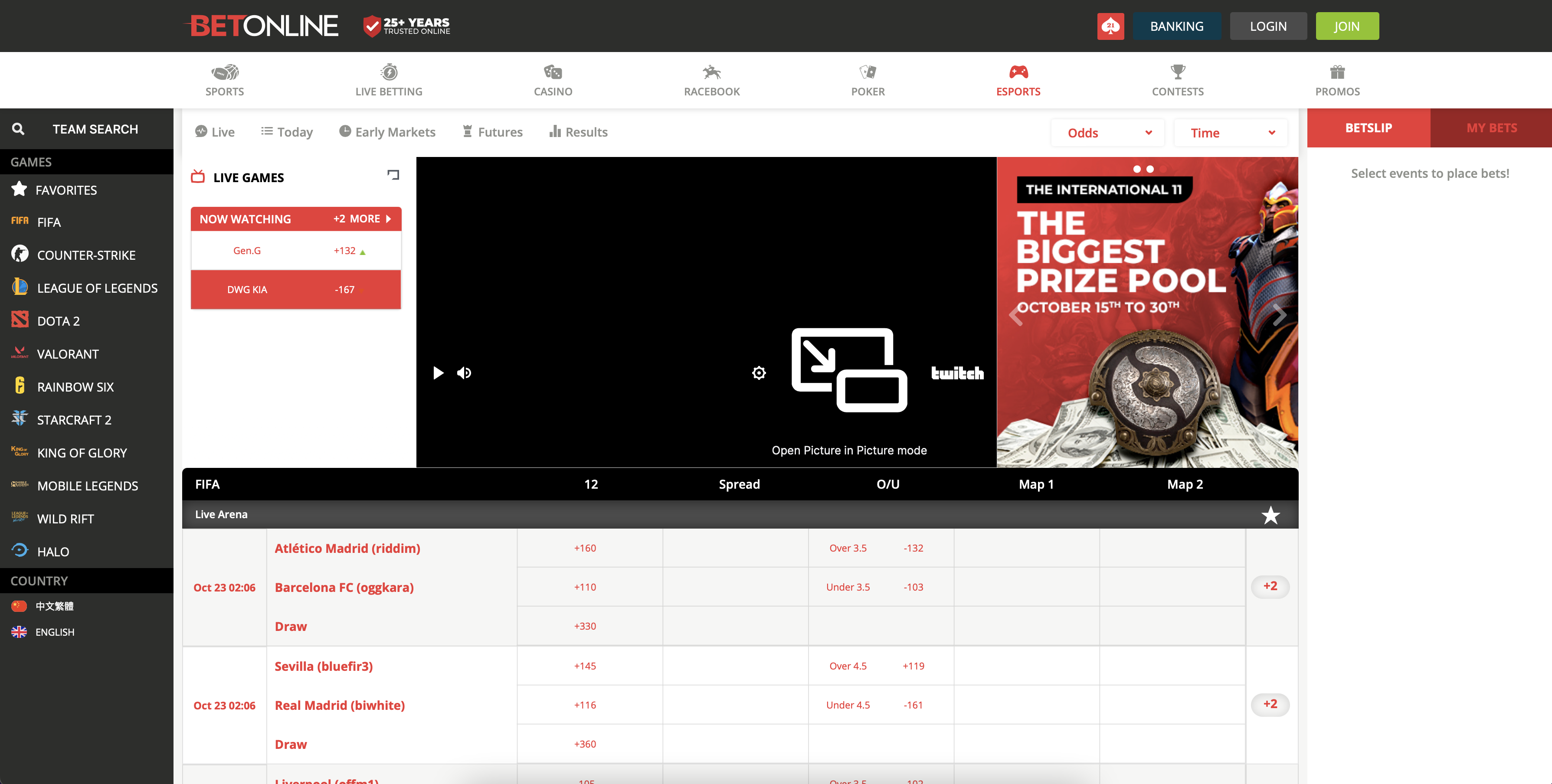
Task: Select Real Madrid +116 moneyline
Action: pos(585,705)
